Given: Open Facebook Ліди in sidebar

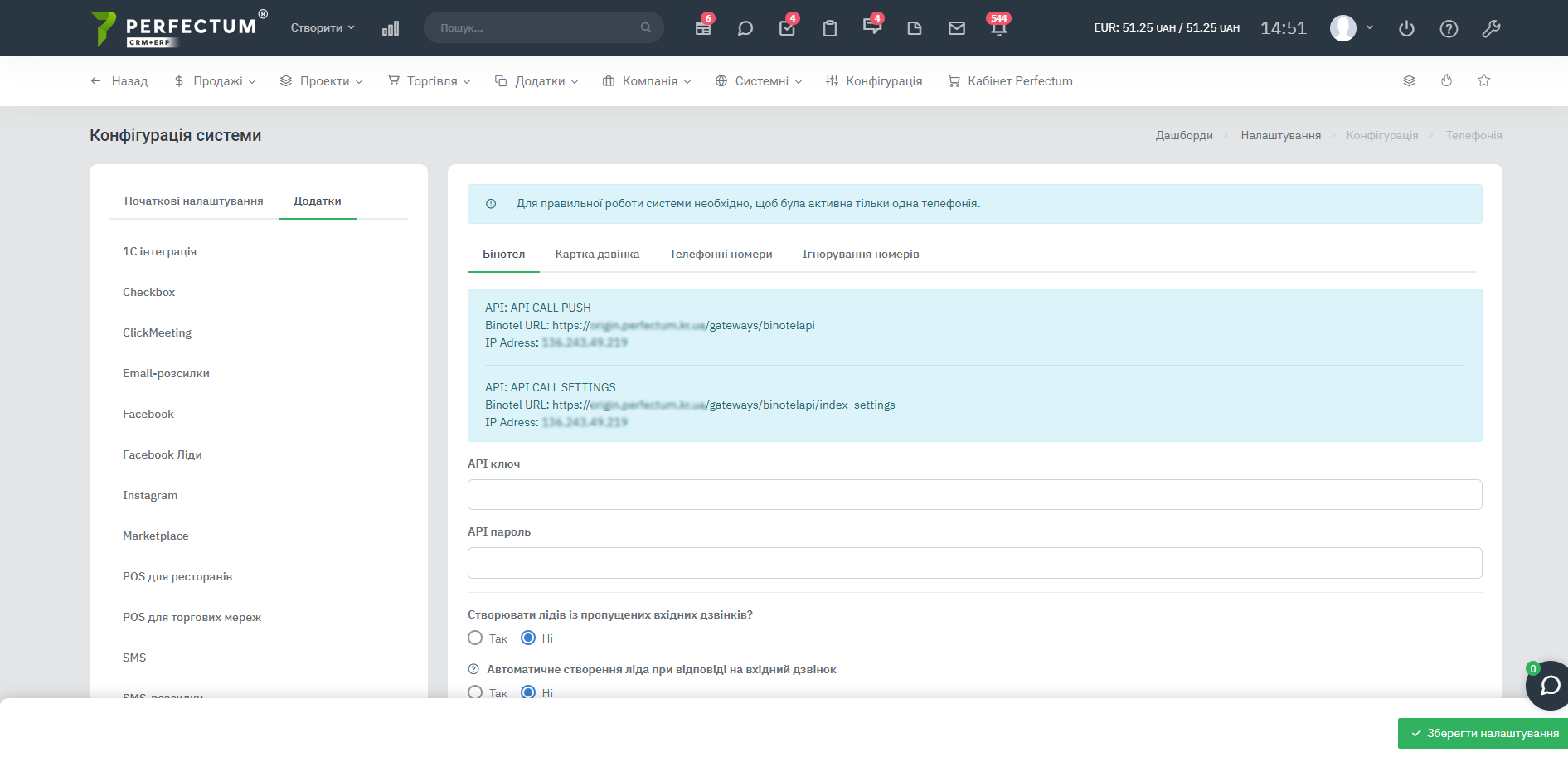Looking at the screenshot, I should tap(163, 454).
